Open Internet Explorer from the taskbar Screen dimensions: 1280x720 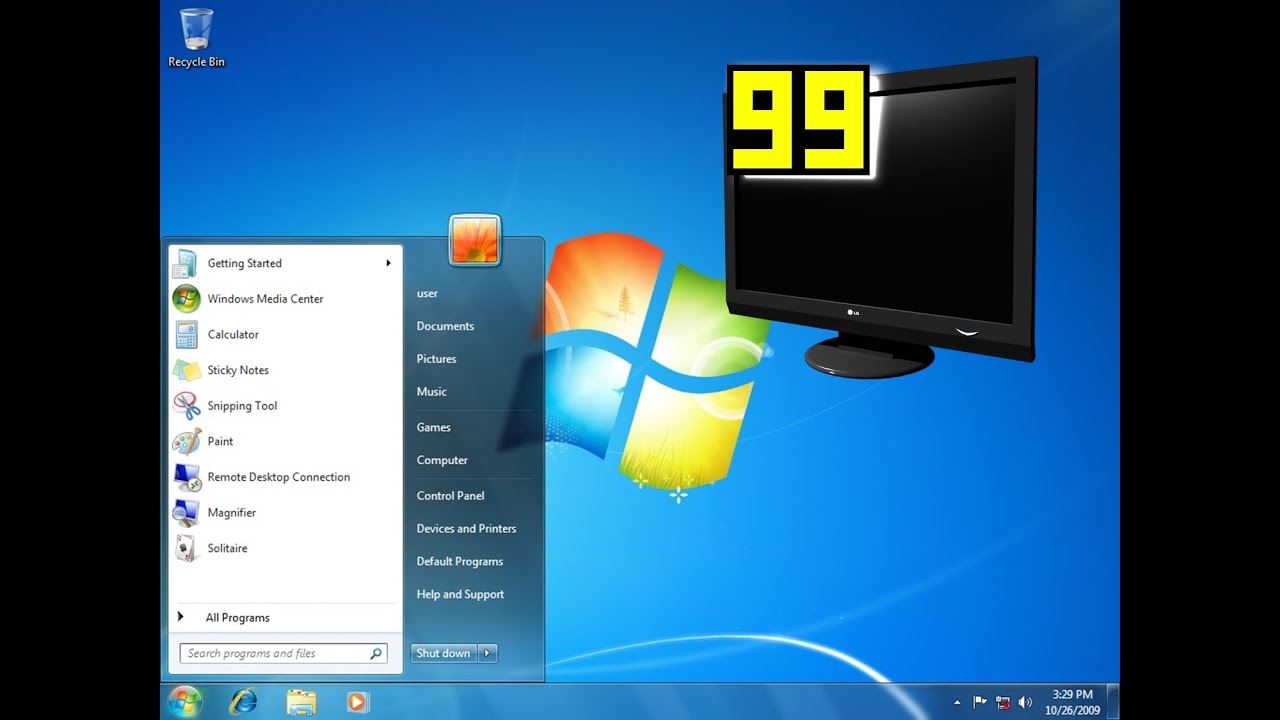coord(243,702)
